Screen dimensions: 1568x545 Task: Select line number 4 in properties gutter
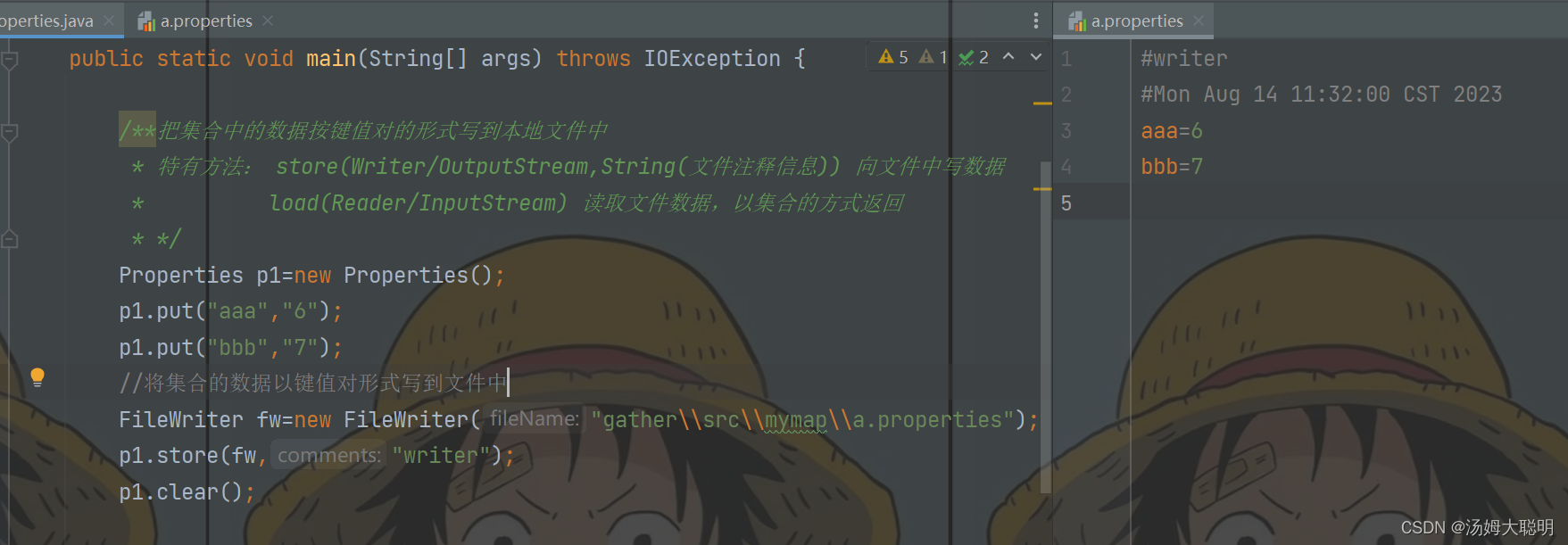1066,167
